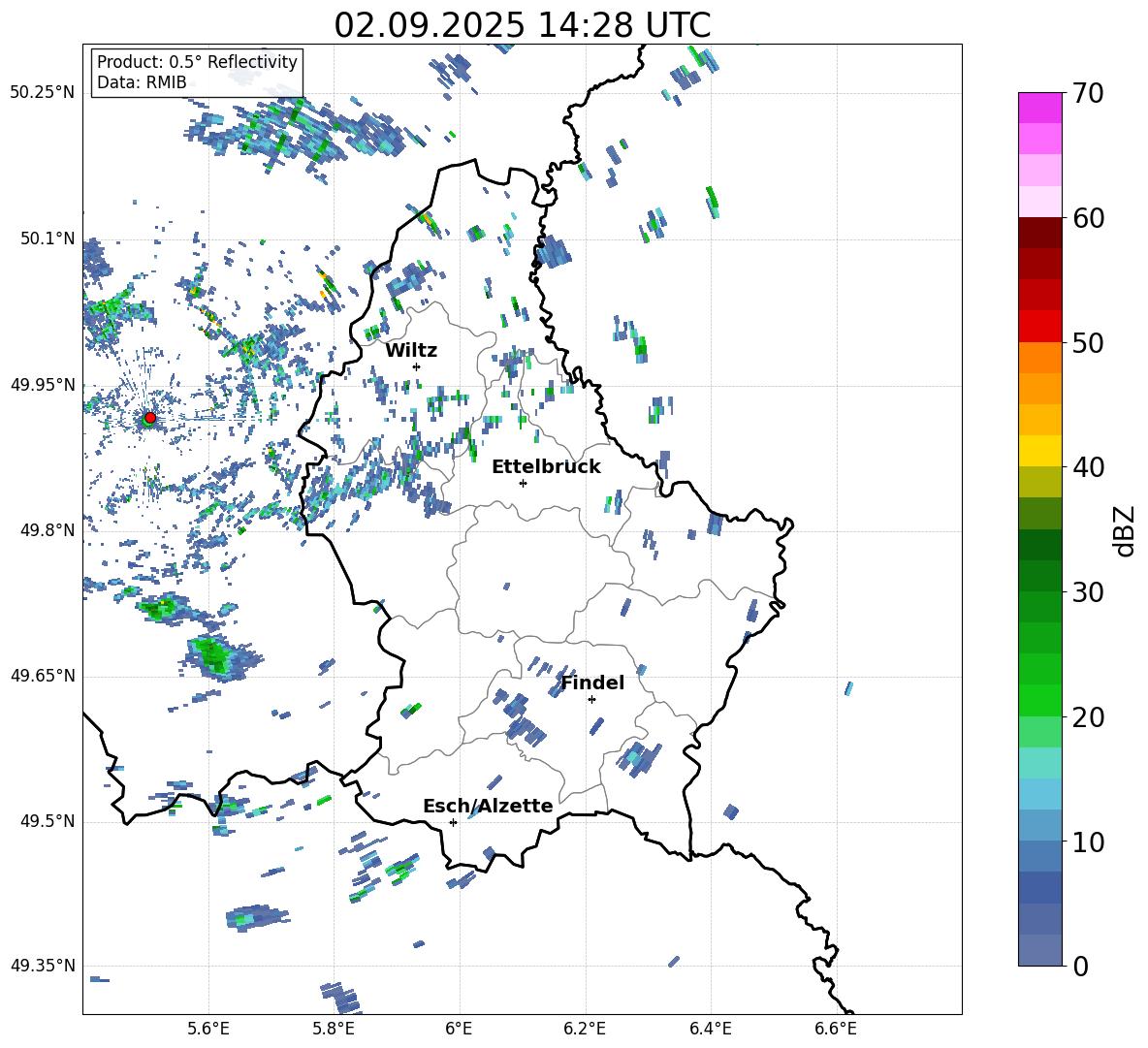Click the 6°E longitude label
Viewport: 1148px width, 1048px height.
459,1029
